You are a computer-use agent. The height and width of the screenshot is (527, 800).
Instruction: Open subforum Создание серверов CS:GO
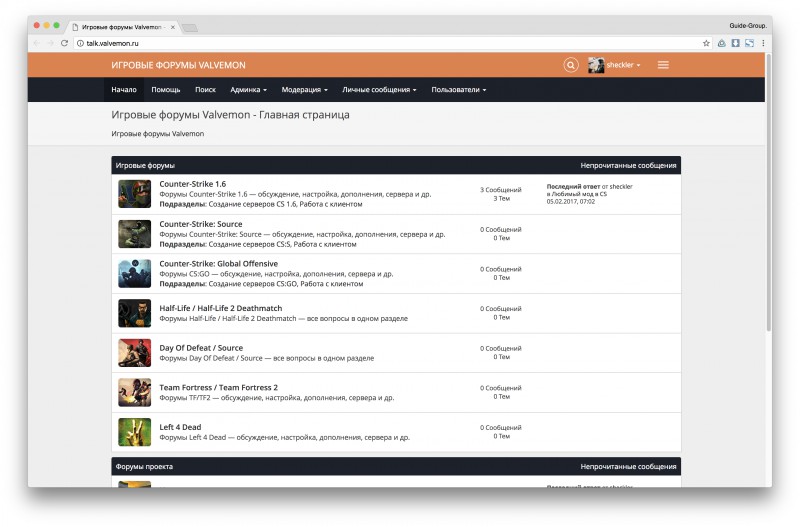252,284
